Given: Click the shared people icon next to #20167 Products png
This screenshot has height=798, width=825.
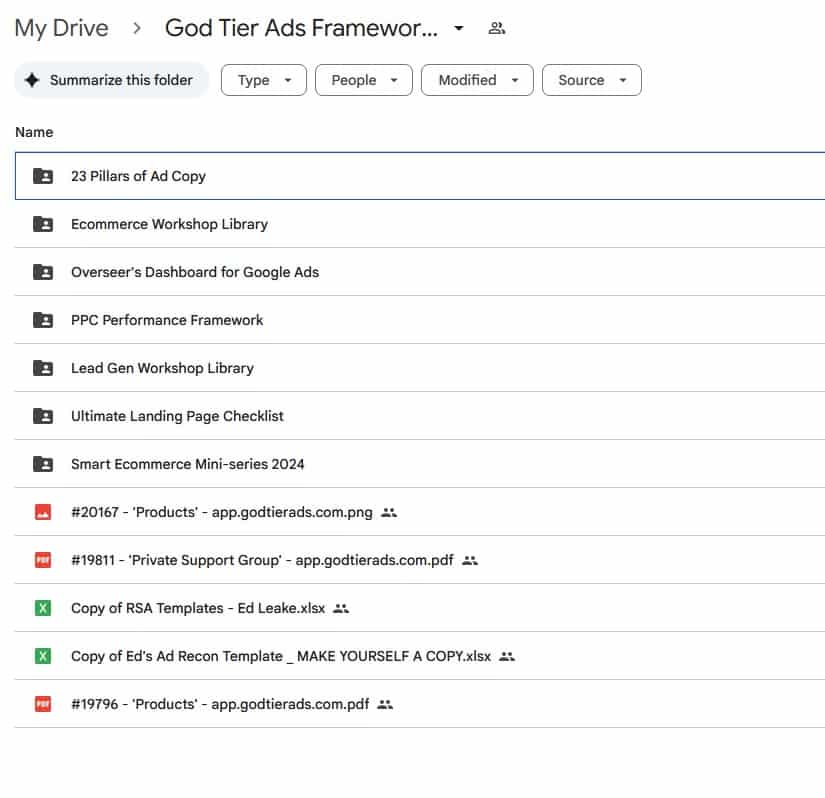Looking at the screenshot, I should click(x=389, y=512).
